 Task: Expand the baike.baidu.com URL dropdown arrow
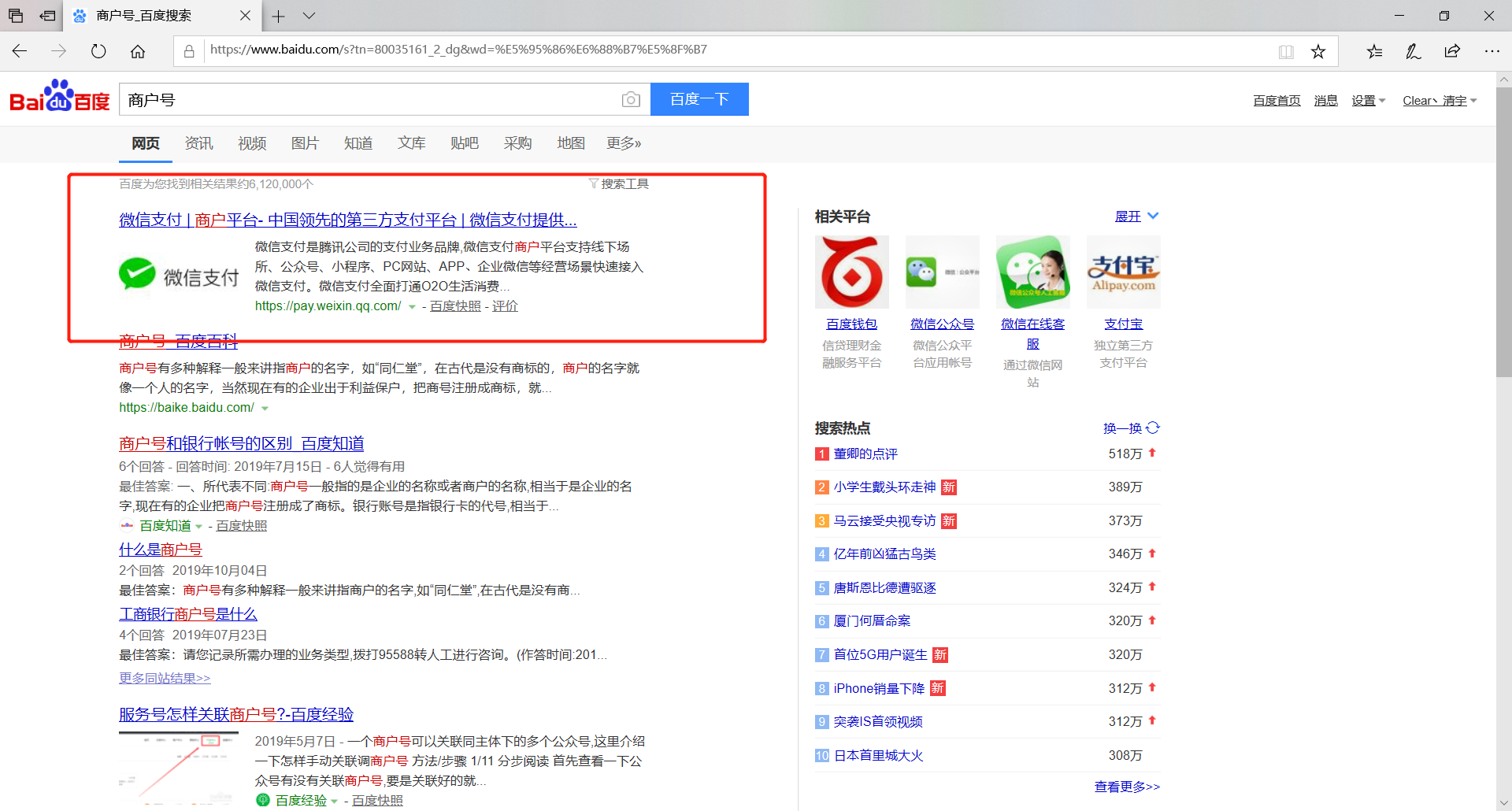pyautogui.click(x=265, y=408)
